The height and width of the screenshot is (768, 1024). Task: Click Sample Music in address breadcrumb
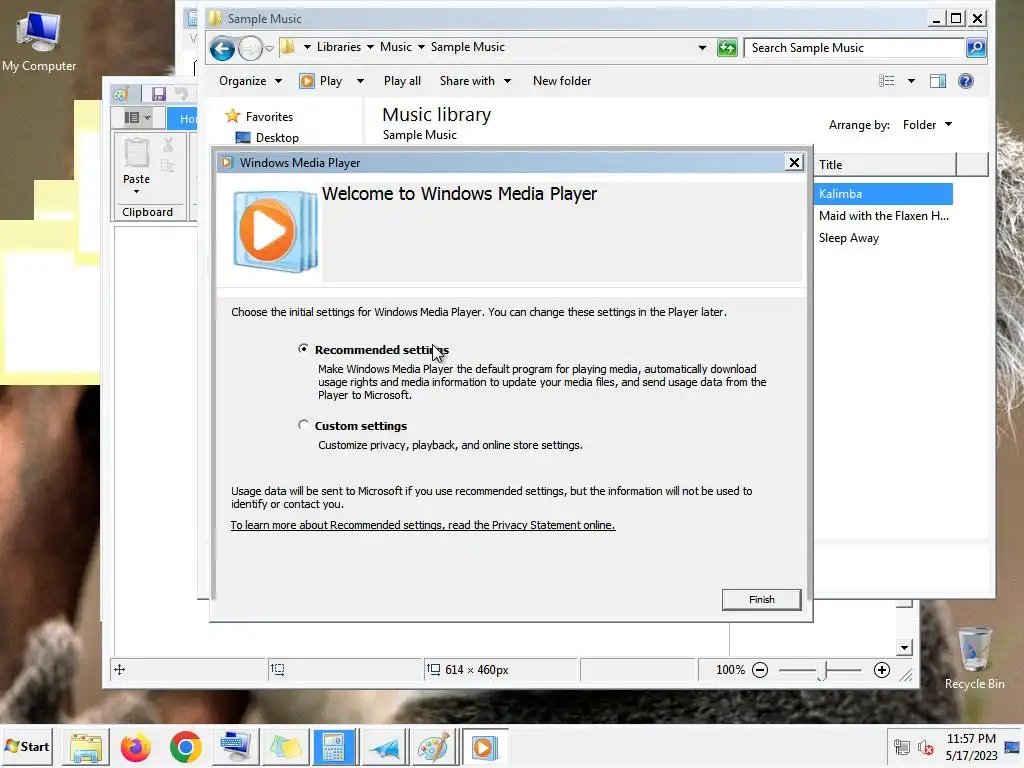tap(468, 47)
